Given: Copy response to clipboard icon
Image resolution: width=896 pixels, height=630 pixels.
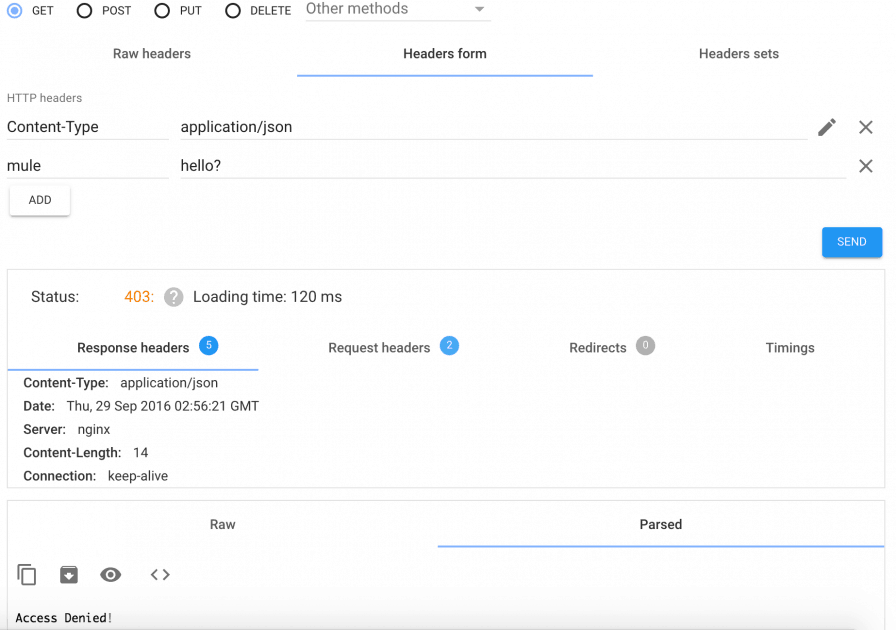Looking at the screenshot, I should [27, 575].
